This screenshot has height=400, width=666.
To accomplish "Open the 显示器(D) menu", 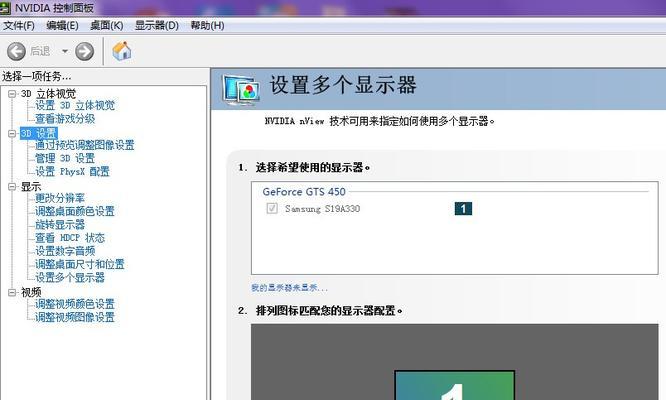I will [x=157, y=26].
